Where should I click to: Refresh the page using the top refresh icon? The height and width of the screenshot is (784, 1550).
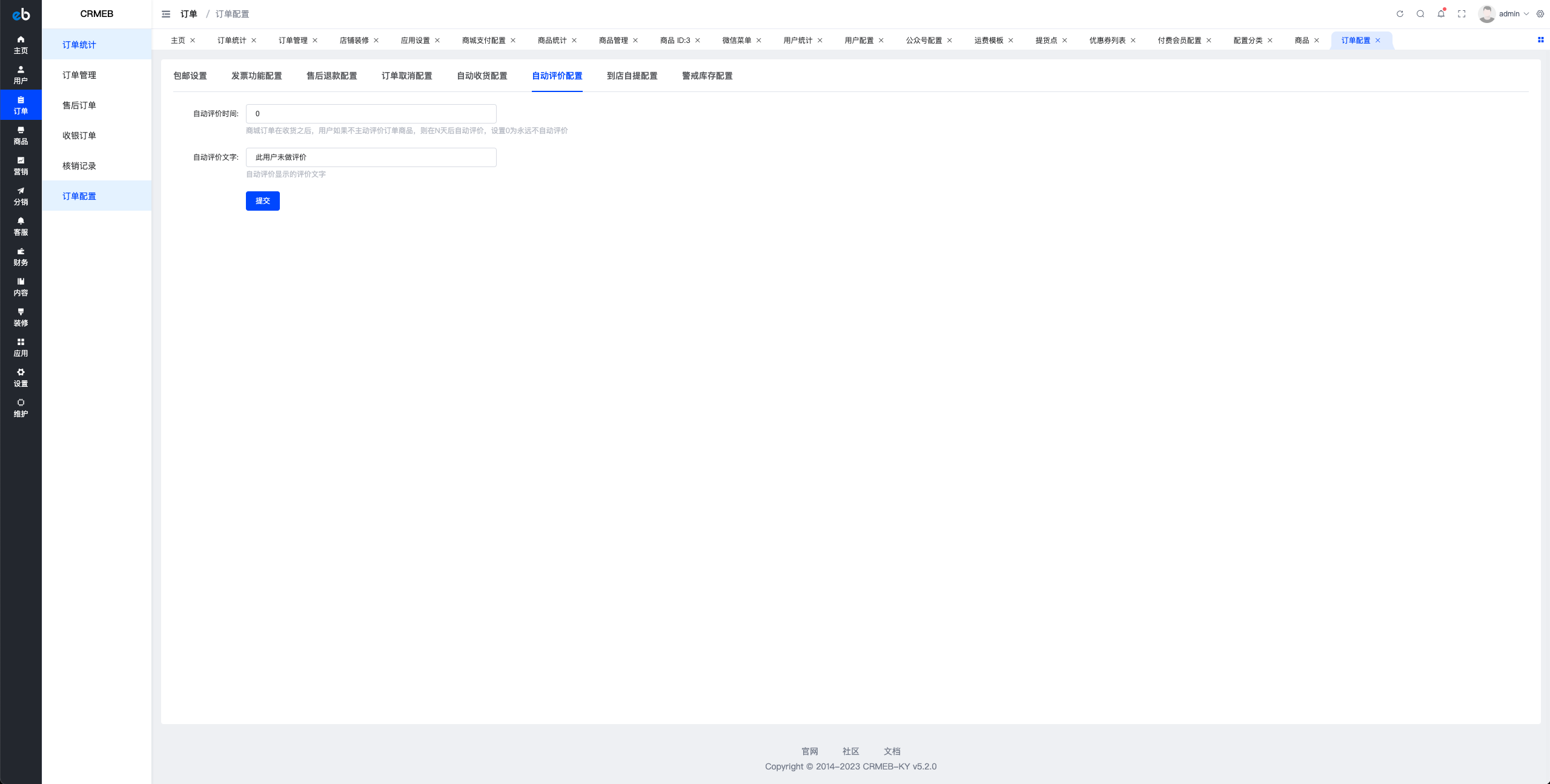click(x=1400, y=14)
